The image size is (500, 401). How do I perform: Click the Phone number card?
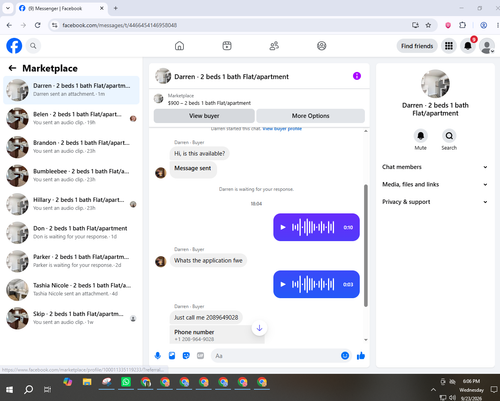pos(217,335)
